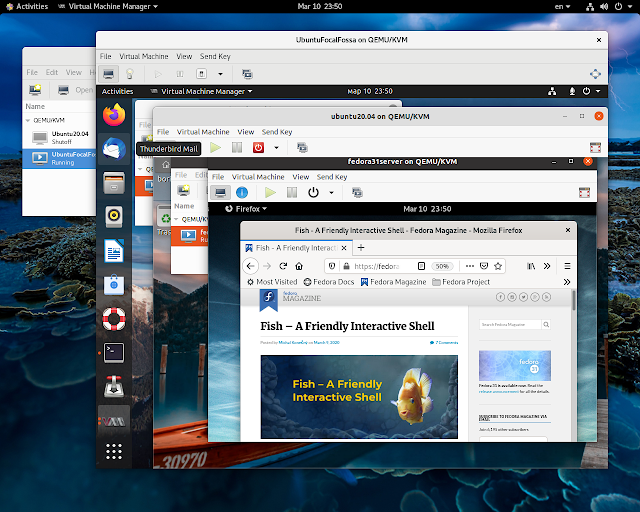This screenshot has height=512, width=640.
Task: Click power button in fedora31server window
Action: pyautogui.click(x=313, y=192)
